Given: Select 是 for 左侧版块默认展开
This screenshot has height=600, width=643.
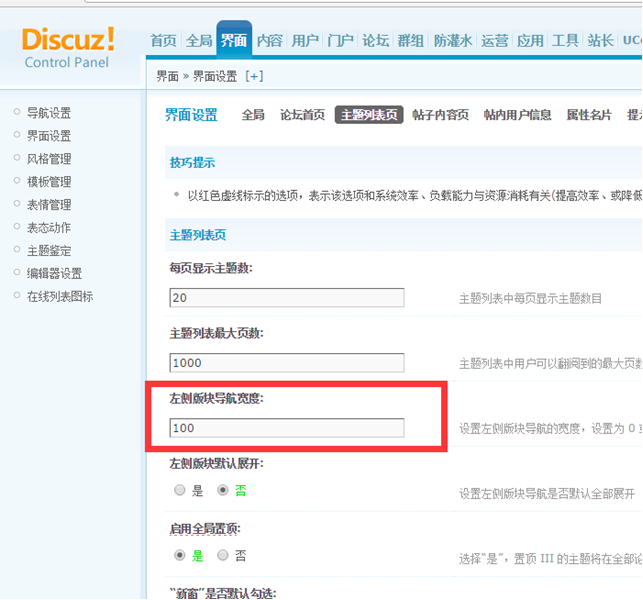Looking at the screenshot, I should coord(180,490).
